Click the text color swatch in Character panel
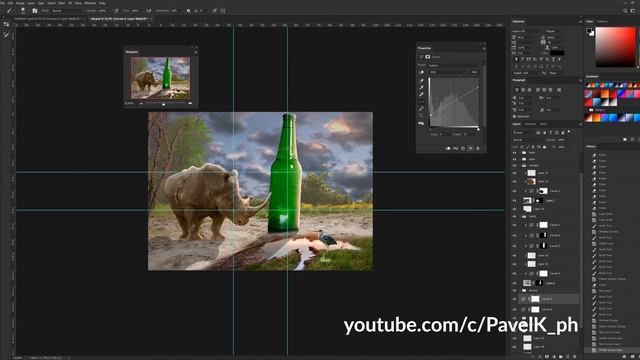Image resolution: width=640 pixels, height=360 pixels. pyautogui.click(x=557, y=53)
